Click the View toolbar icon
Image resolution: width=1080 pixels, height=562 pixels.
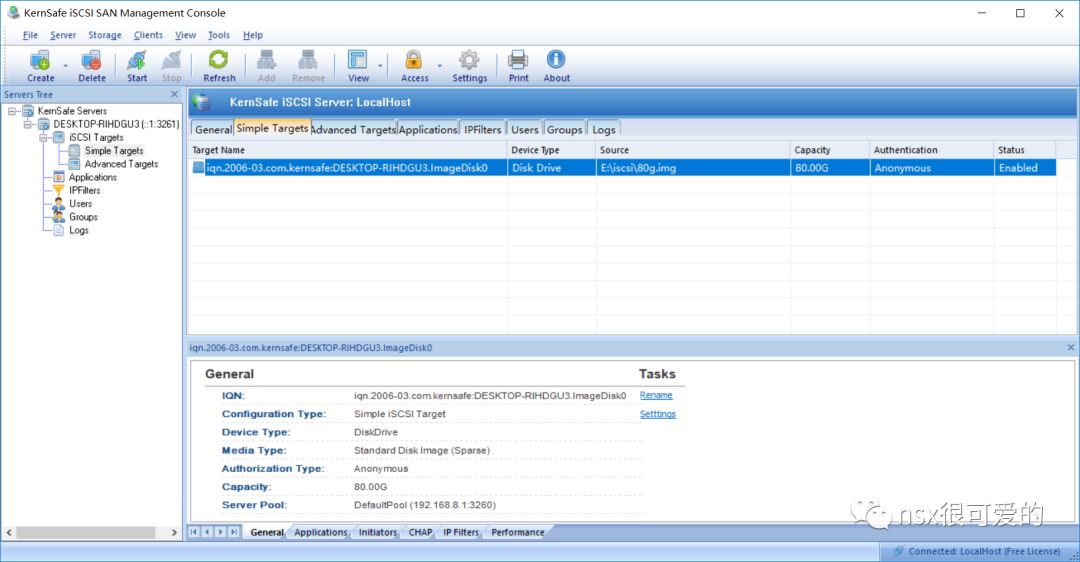tap(357, 61)
